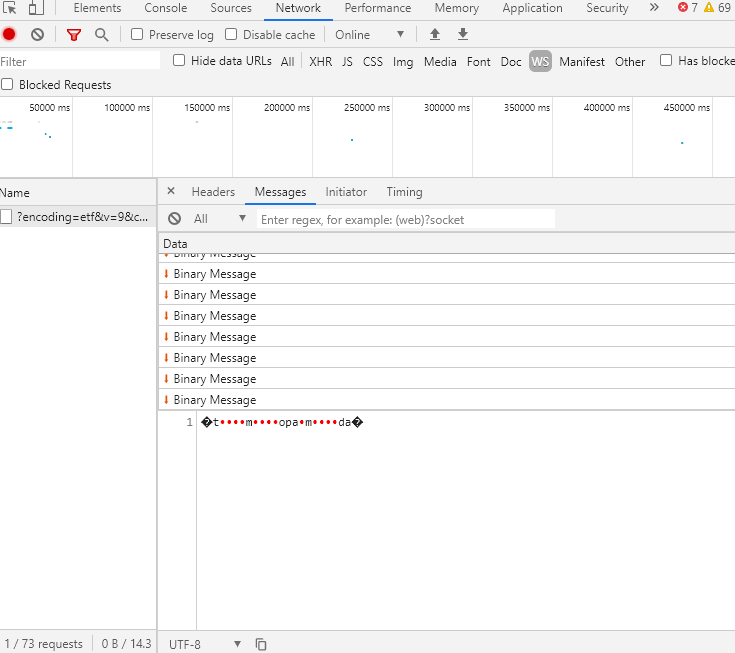Select the Messages tab
The width and height of the screenshot is (735, 653).
pyautogui.click(x=280, y=192)
